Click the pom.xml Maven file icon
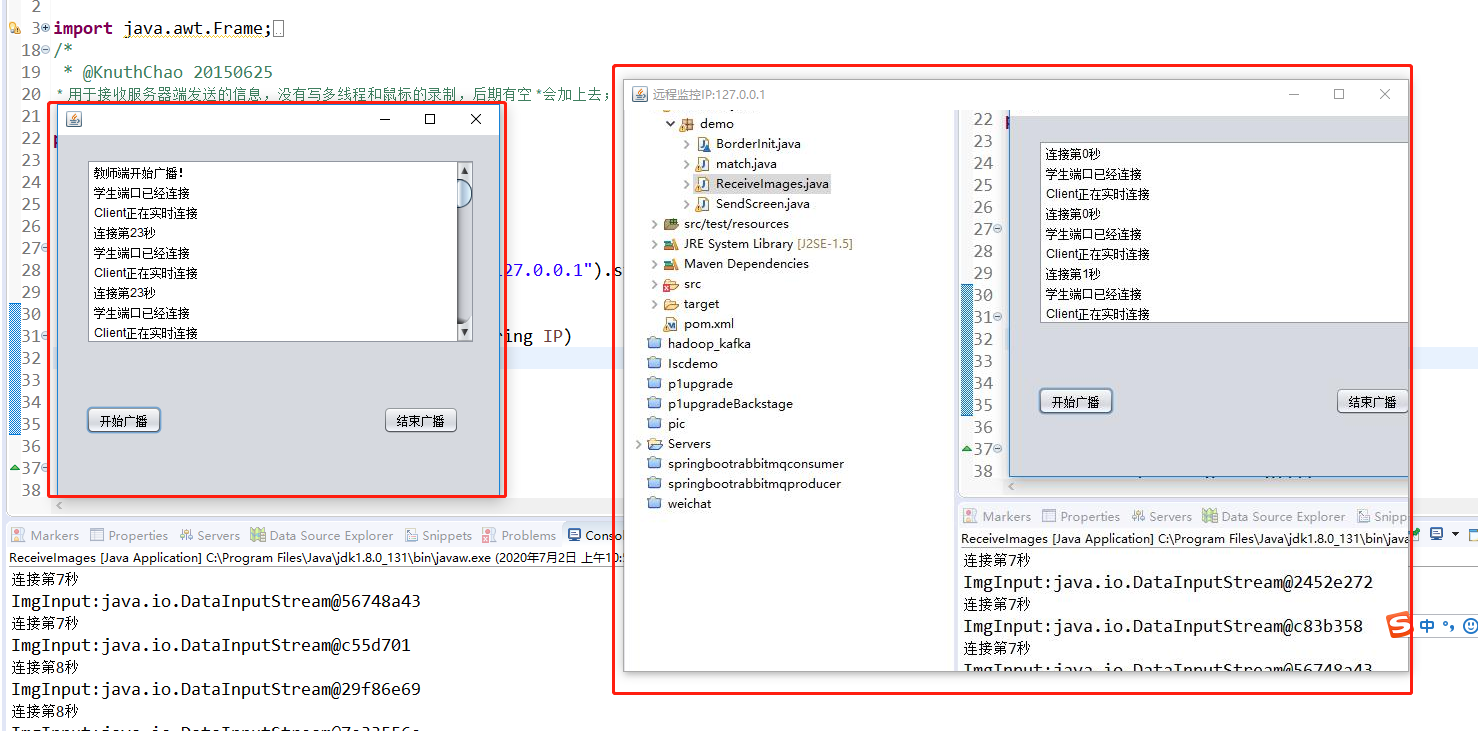The height and width of the screenshot is (731, 1478). 671,324
